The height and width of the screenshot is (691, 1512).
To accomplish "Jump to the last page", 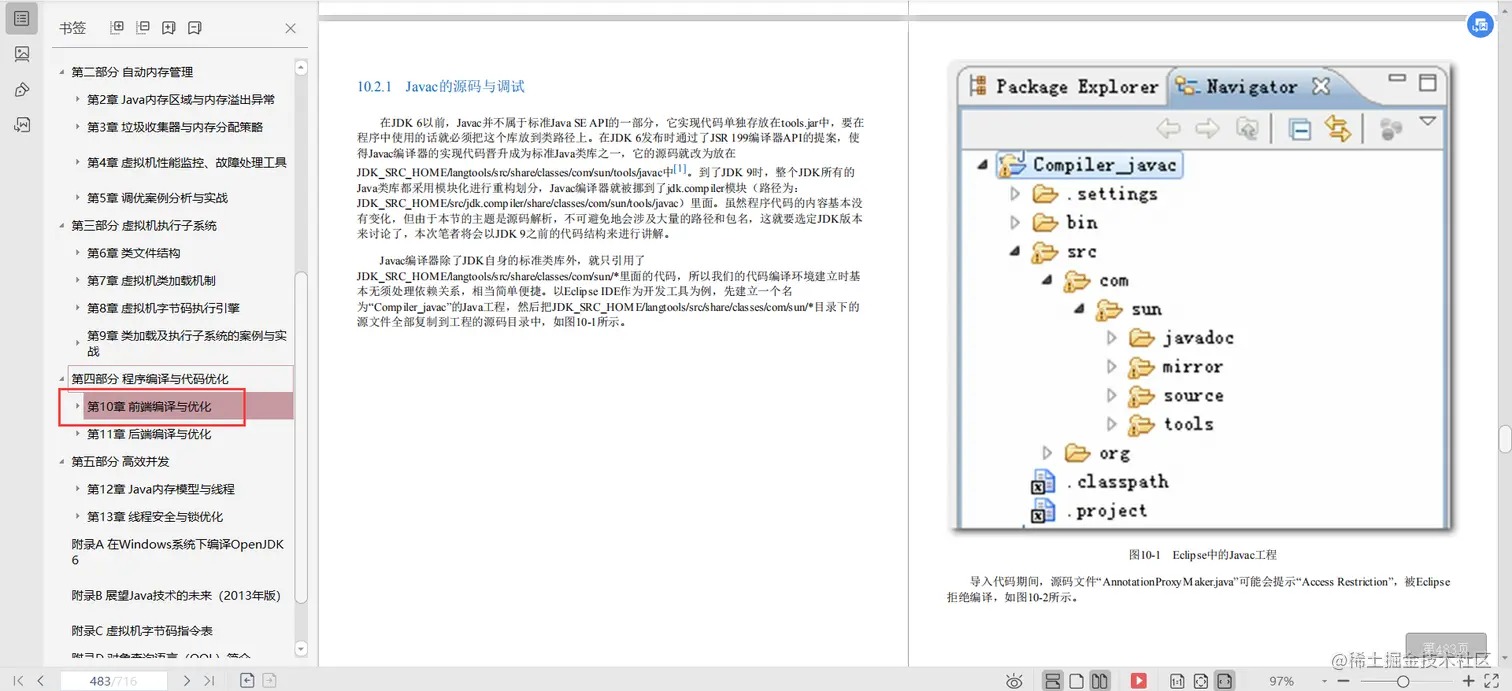I will tap(208, 680).
